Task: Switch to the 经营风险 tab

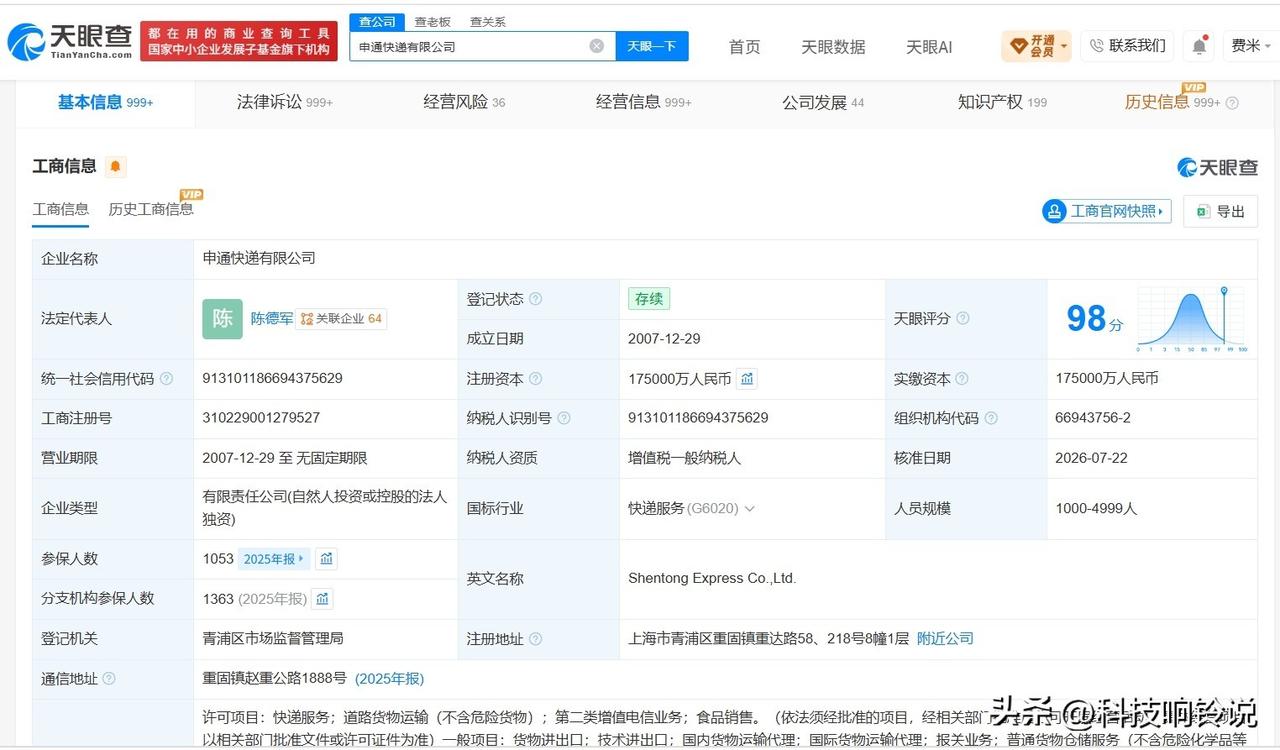Action: pos(464,103)
